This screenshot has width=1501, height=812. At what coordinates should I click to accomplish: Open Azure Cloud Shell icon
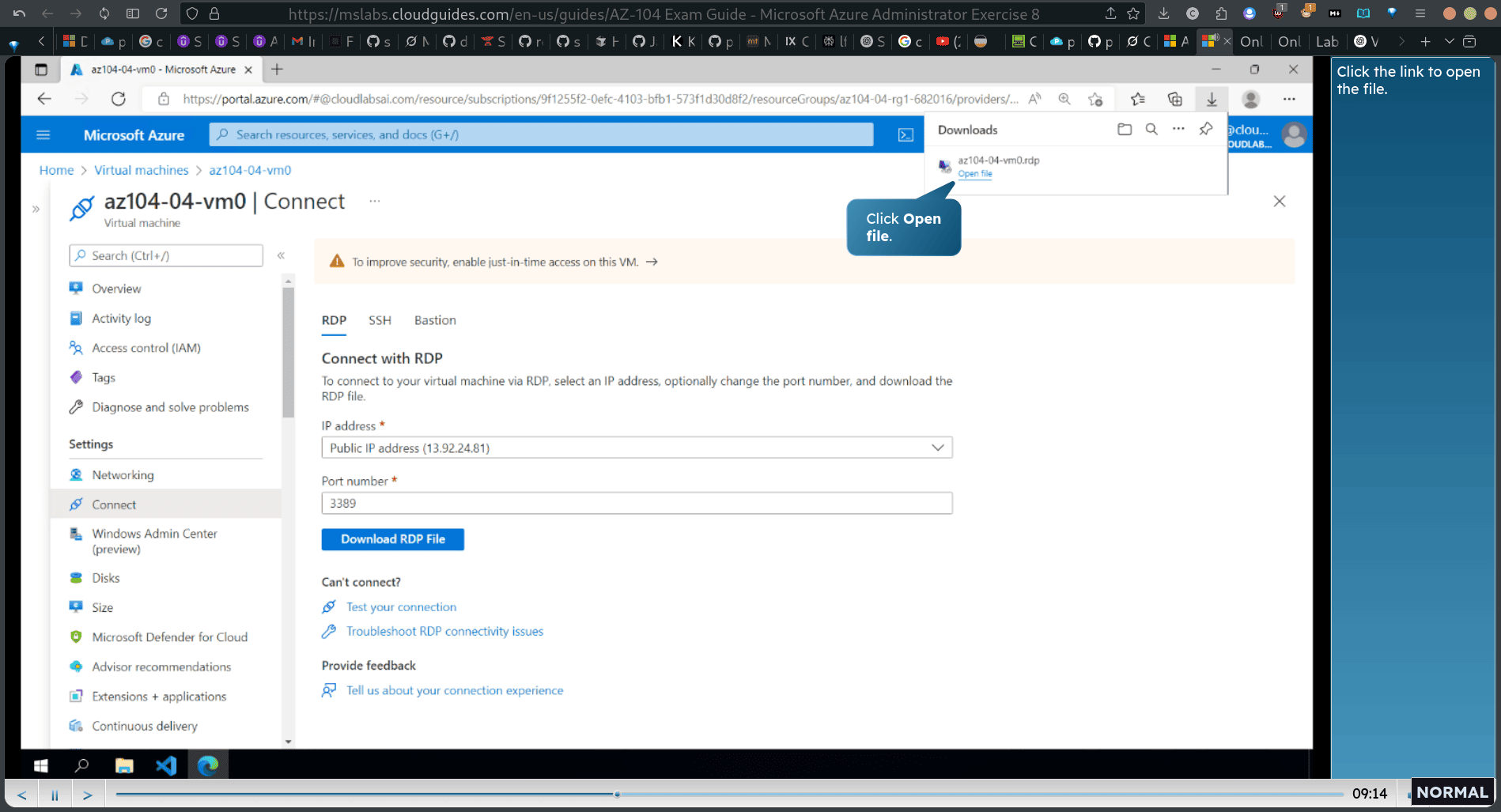tap(906, 135)
